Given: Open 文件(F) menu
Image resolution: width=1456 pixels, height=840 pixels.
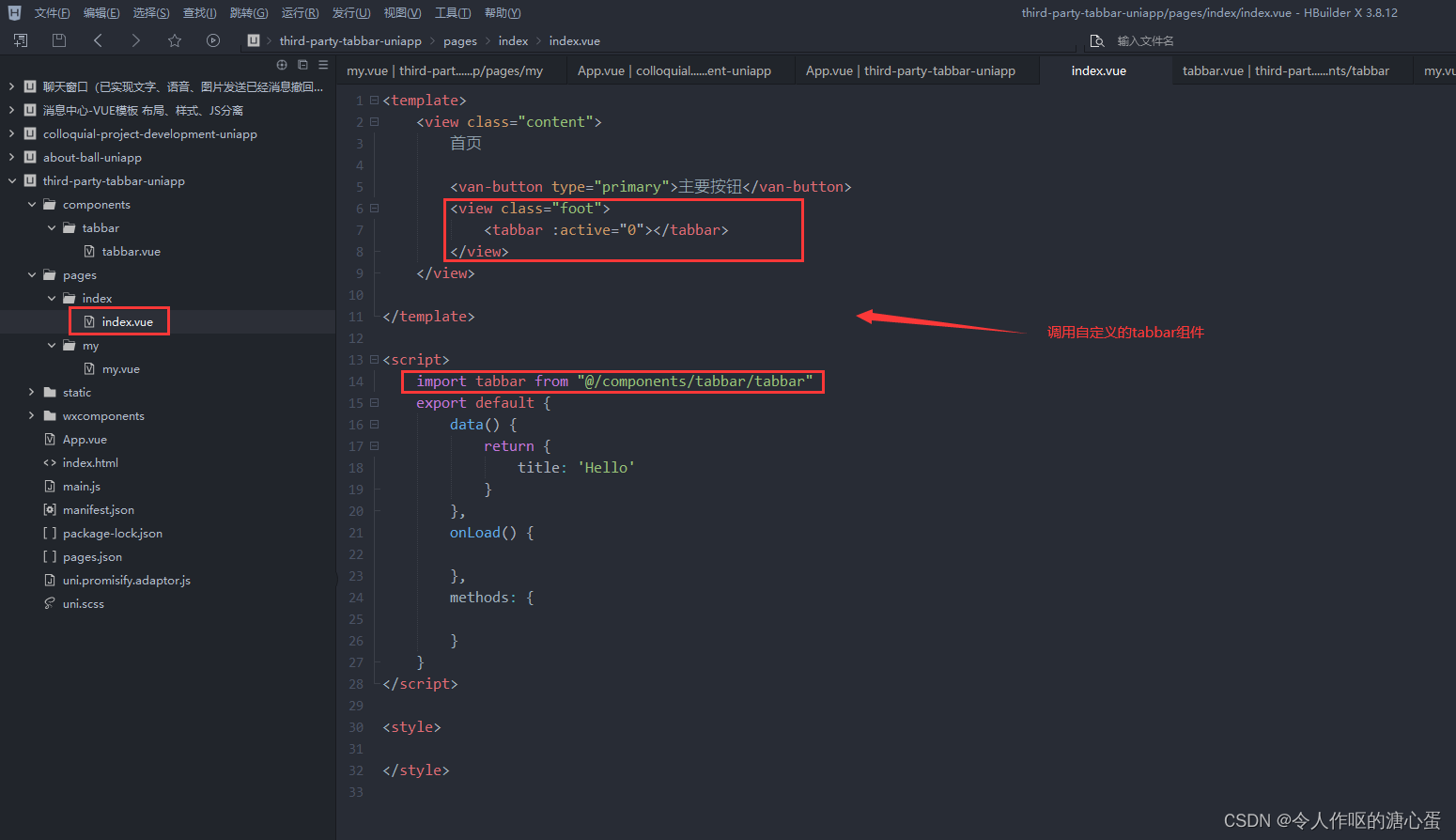Looking at the screenshot, I should click(52, 13).
